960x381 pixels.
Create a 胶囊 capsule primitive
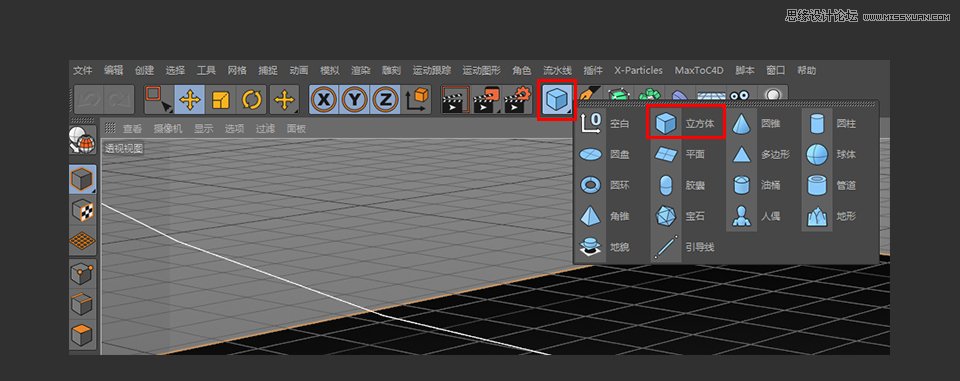pos(681,185)
